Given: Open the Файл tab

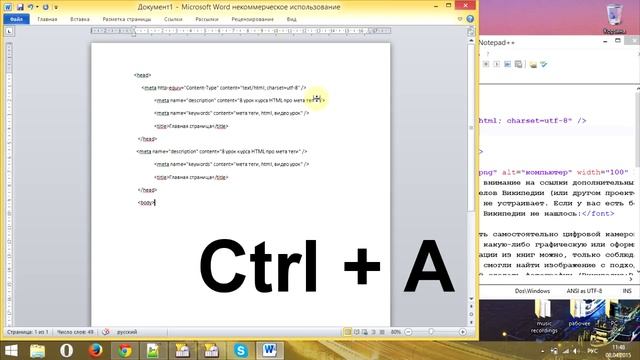Looking at the screenshot, I should tap(16, 19).
